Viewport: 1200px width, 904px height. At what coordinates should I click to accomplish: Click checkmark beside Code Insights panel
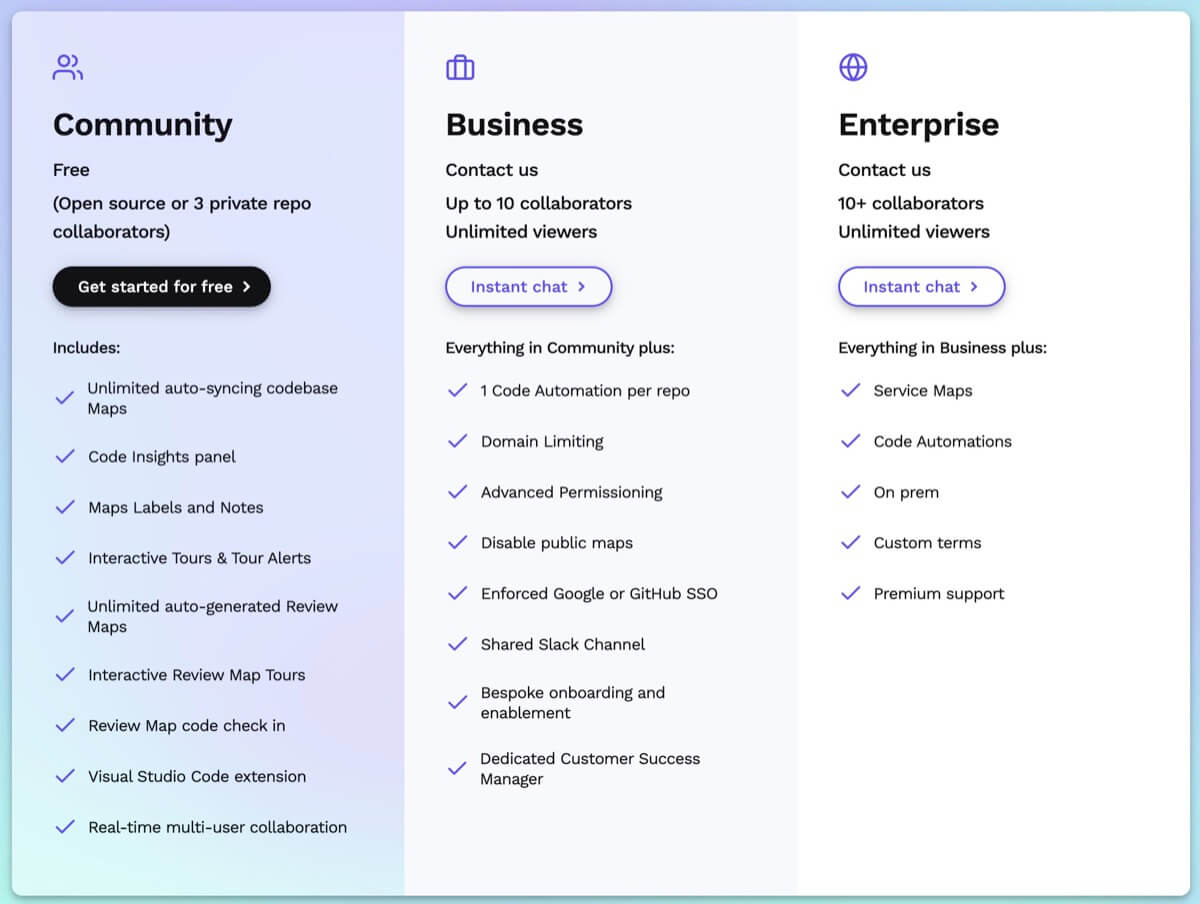point(65,457)
